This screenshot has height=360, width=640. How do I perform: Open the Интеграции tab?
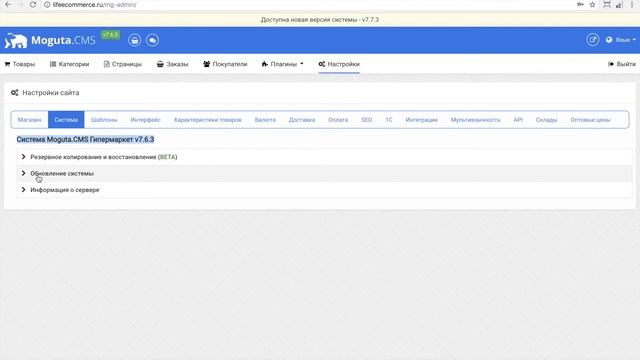(x=422, y=120)
